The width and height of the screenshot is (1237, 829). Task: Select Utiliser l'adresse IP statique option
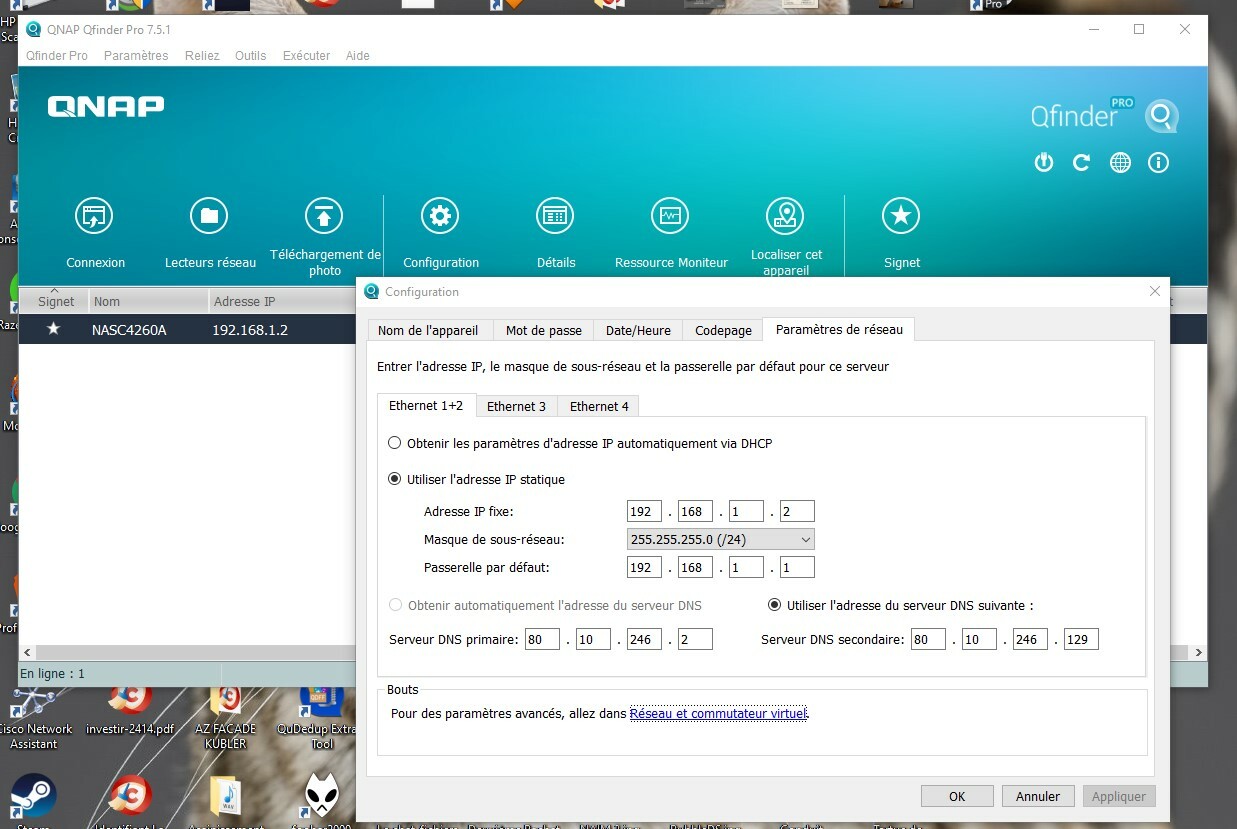point(395,479)
